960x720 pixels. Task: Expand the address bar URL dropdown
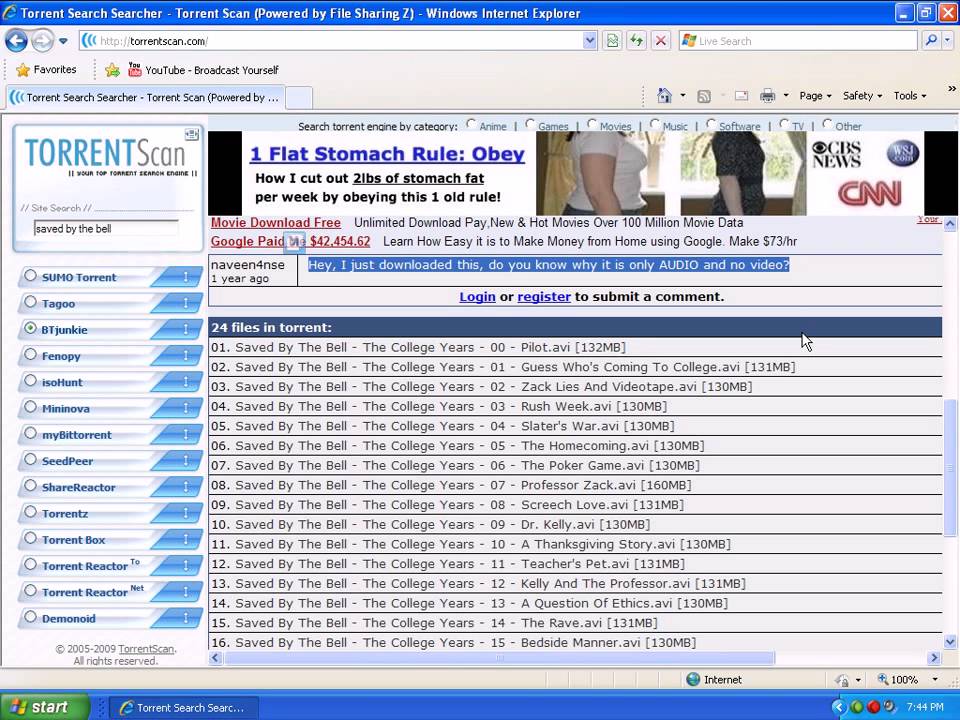coord(589,41)
